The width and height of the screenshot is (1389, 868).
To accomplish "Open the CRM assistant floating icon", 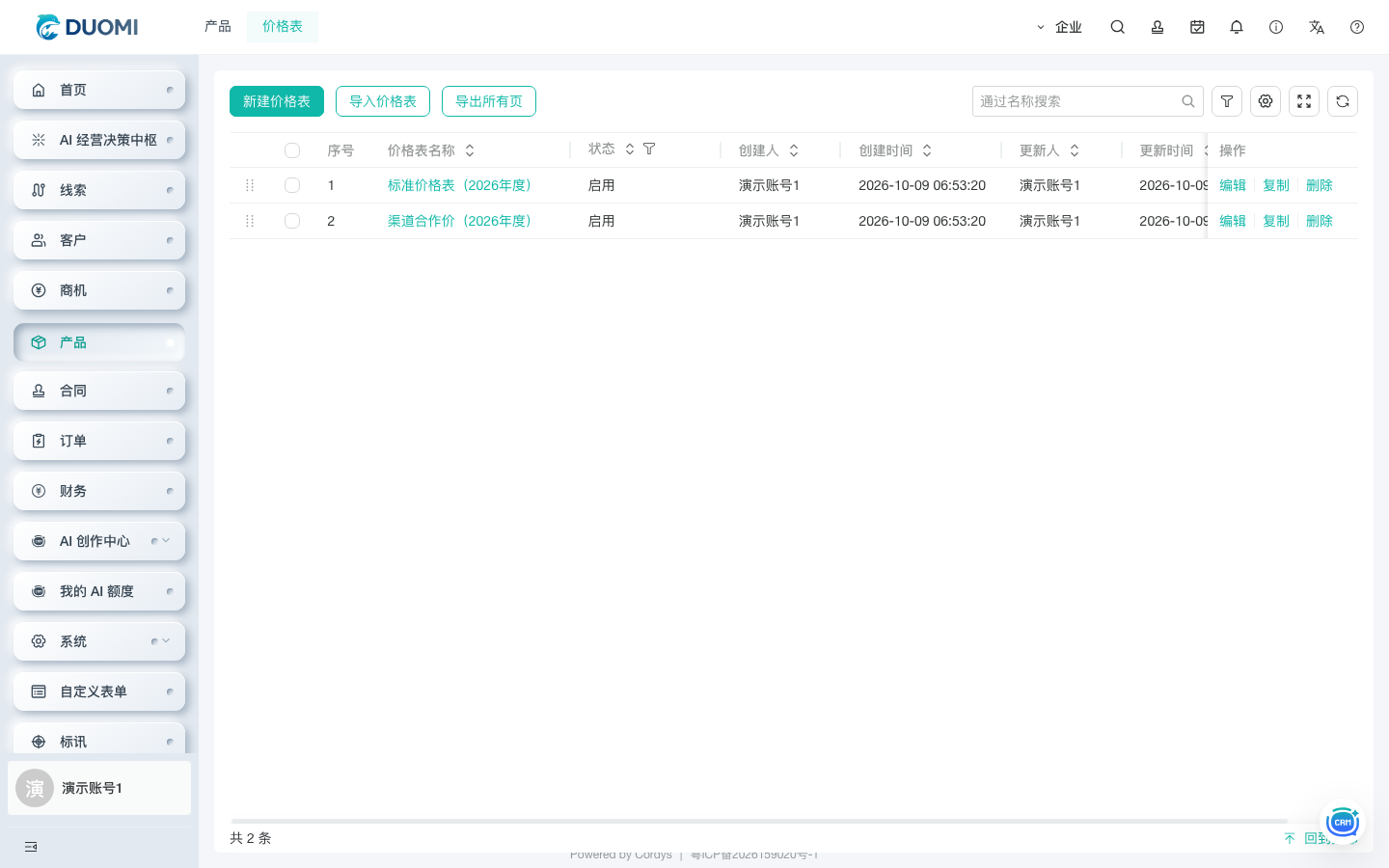I will tap(1343, 822).
